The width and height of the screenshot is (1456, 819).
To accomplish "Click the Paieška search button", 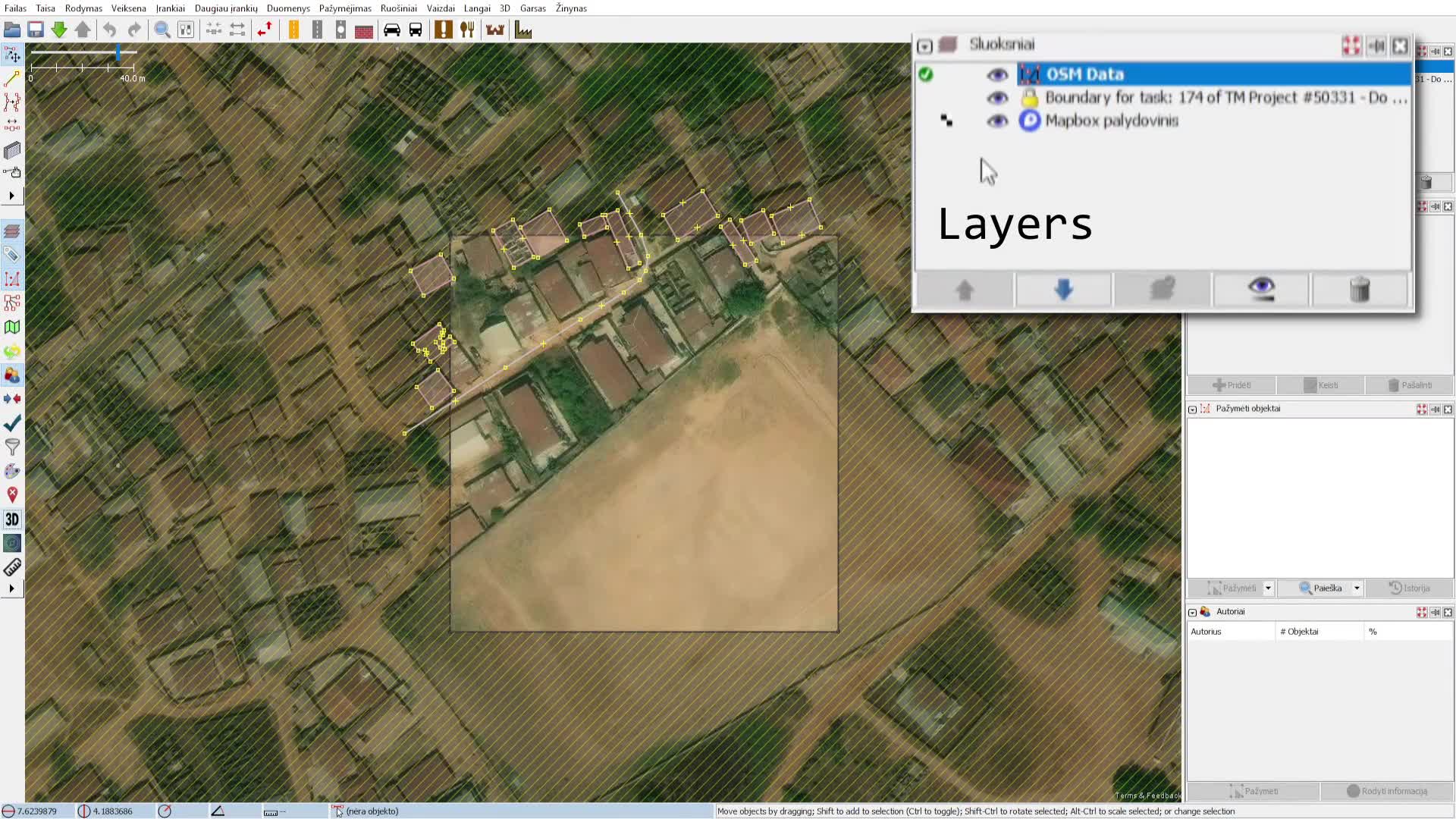I will [1320, 588].
